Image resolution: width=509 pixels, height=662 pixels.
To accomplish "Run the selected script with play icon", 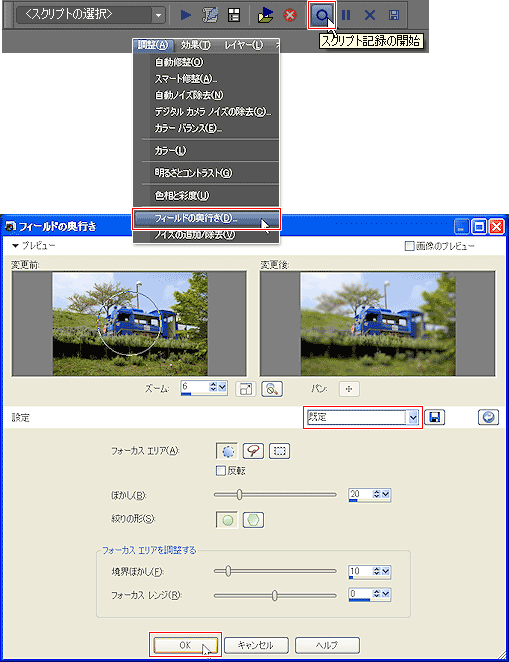I will coord(185,16).
